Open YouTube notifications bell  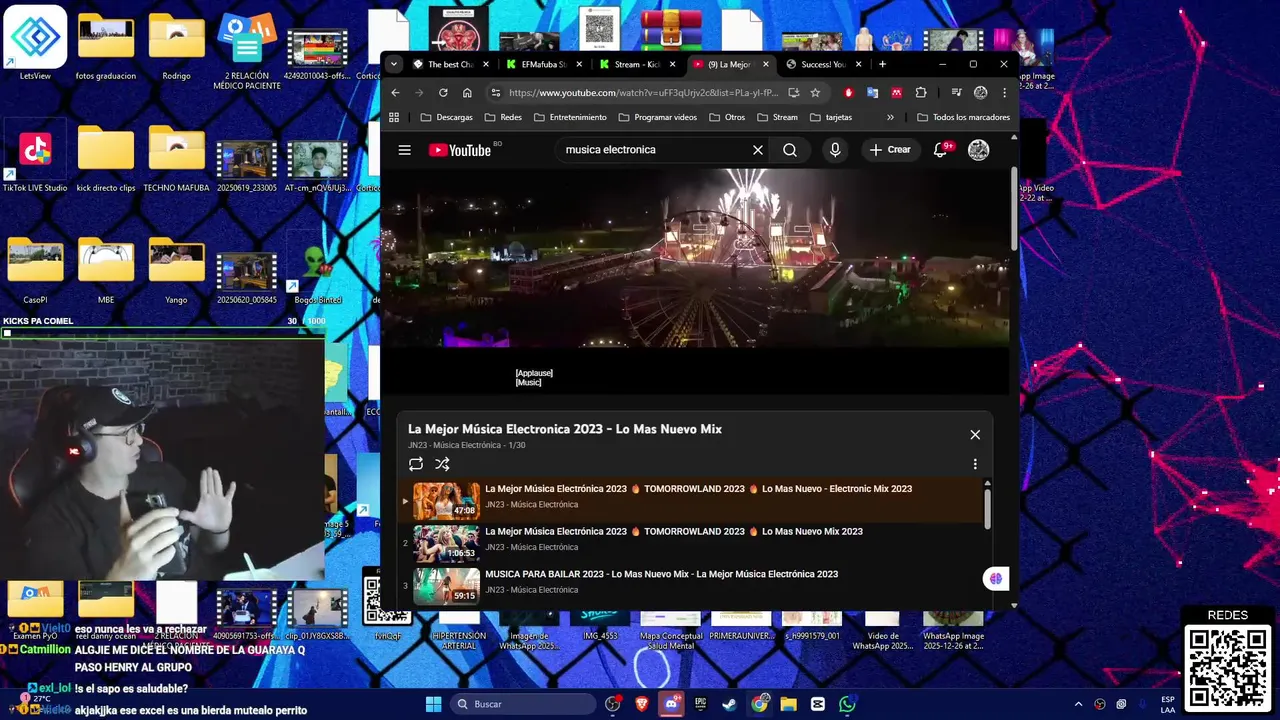coord(940,150)
